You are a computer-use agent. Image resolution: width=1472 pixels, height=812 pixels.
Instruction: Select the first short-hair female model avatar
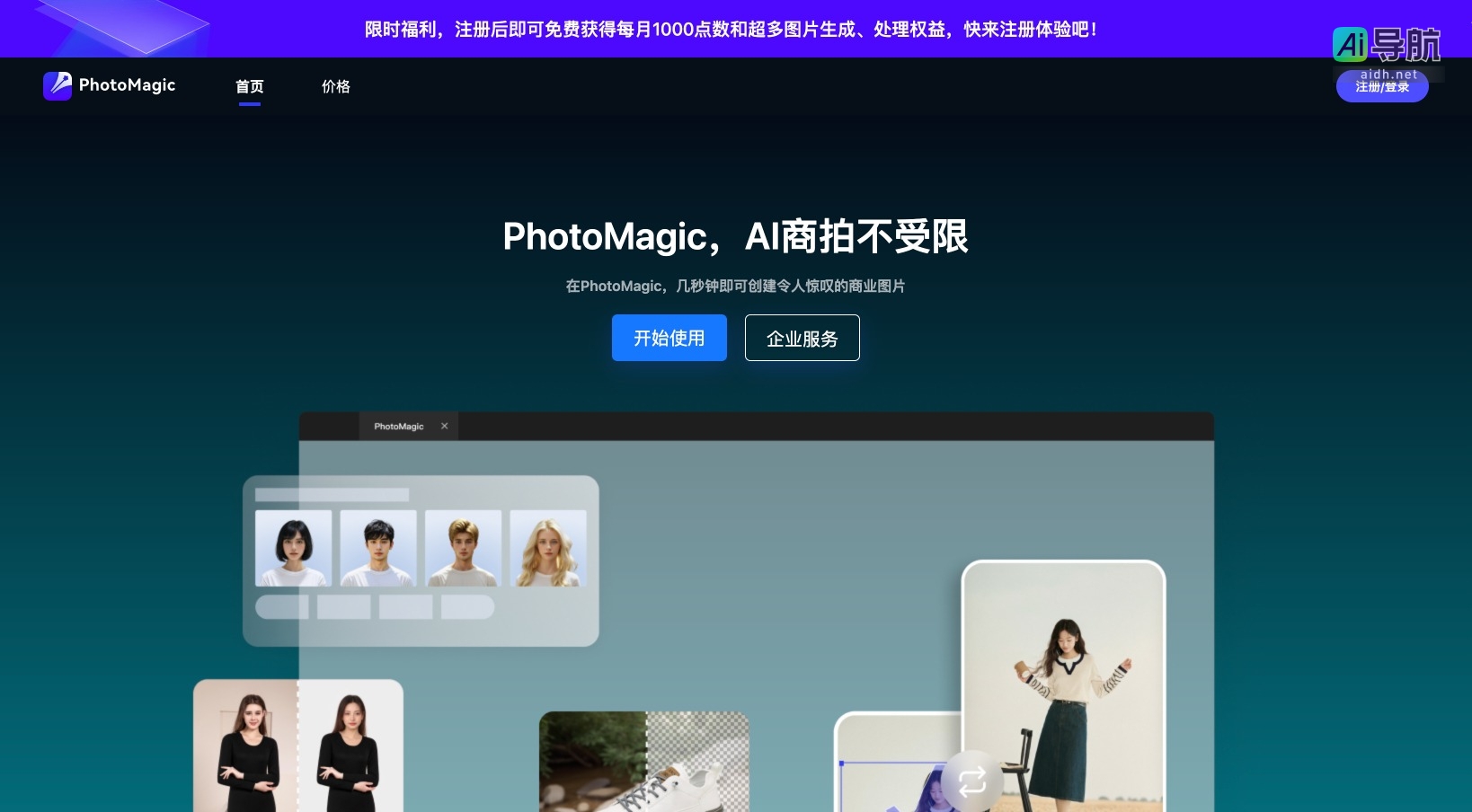[x=293, y=546]
